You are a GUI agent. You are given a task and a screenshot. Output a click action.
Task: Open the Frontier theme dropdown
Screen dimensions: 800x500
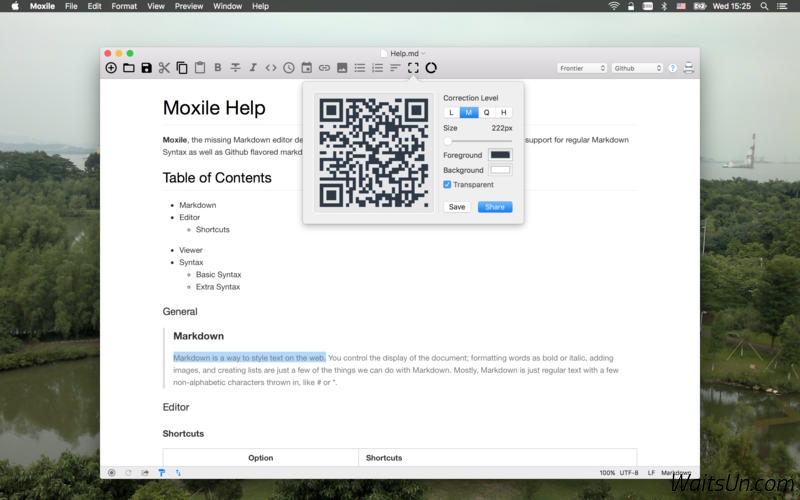point(582,68)
